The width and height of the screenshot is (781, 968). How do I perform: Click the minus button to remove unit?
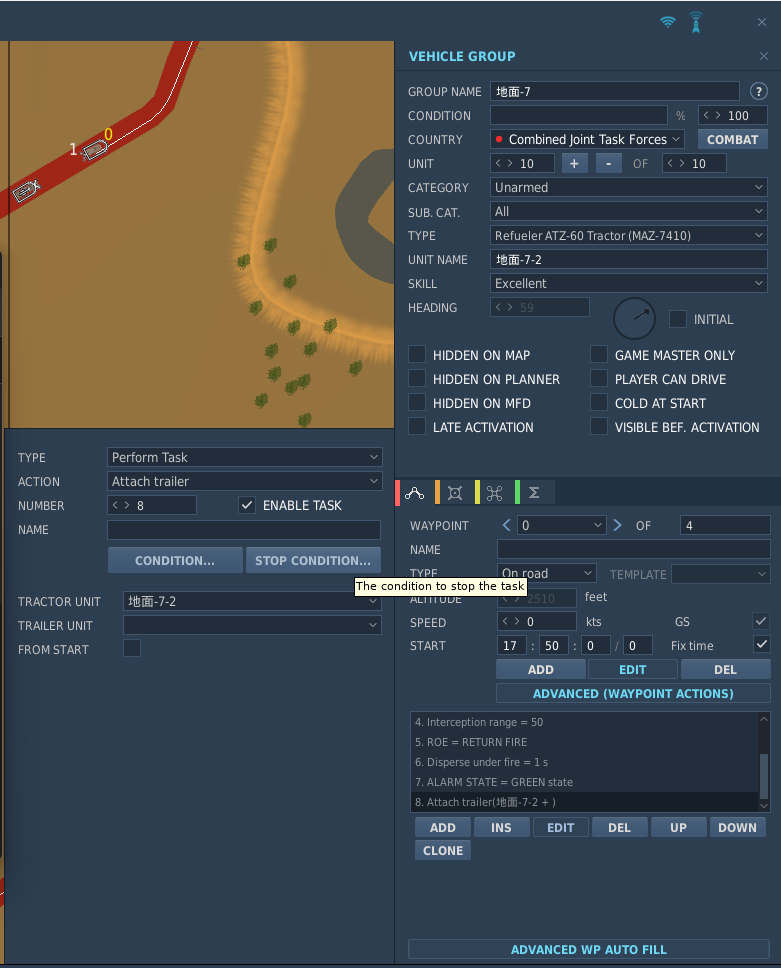[609, 164]
